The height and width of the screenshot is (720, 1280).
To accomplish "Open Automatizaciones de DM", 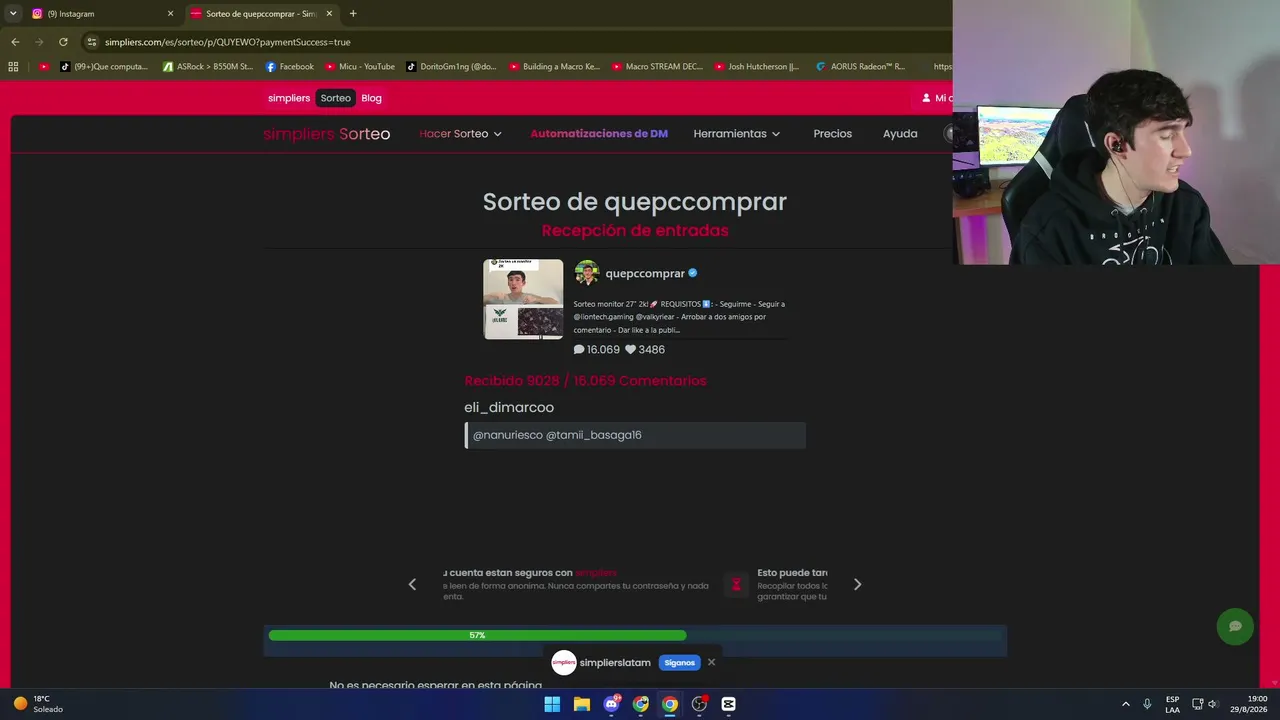I will click(599, 134).
